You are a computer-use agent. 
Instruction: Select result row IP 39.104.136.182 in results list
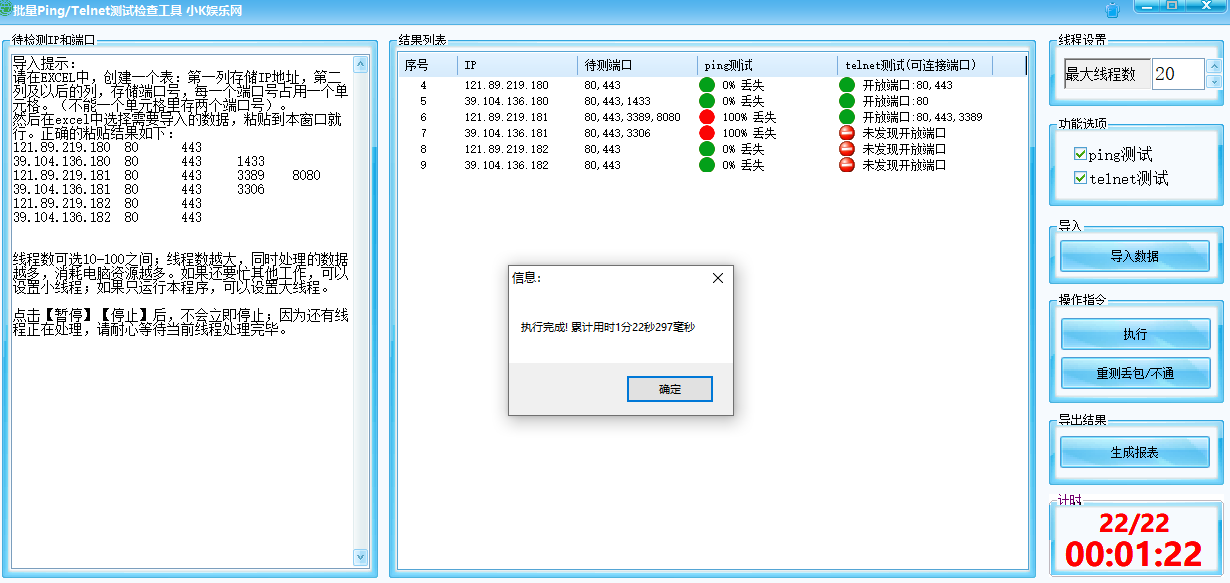tap(506, 166)
